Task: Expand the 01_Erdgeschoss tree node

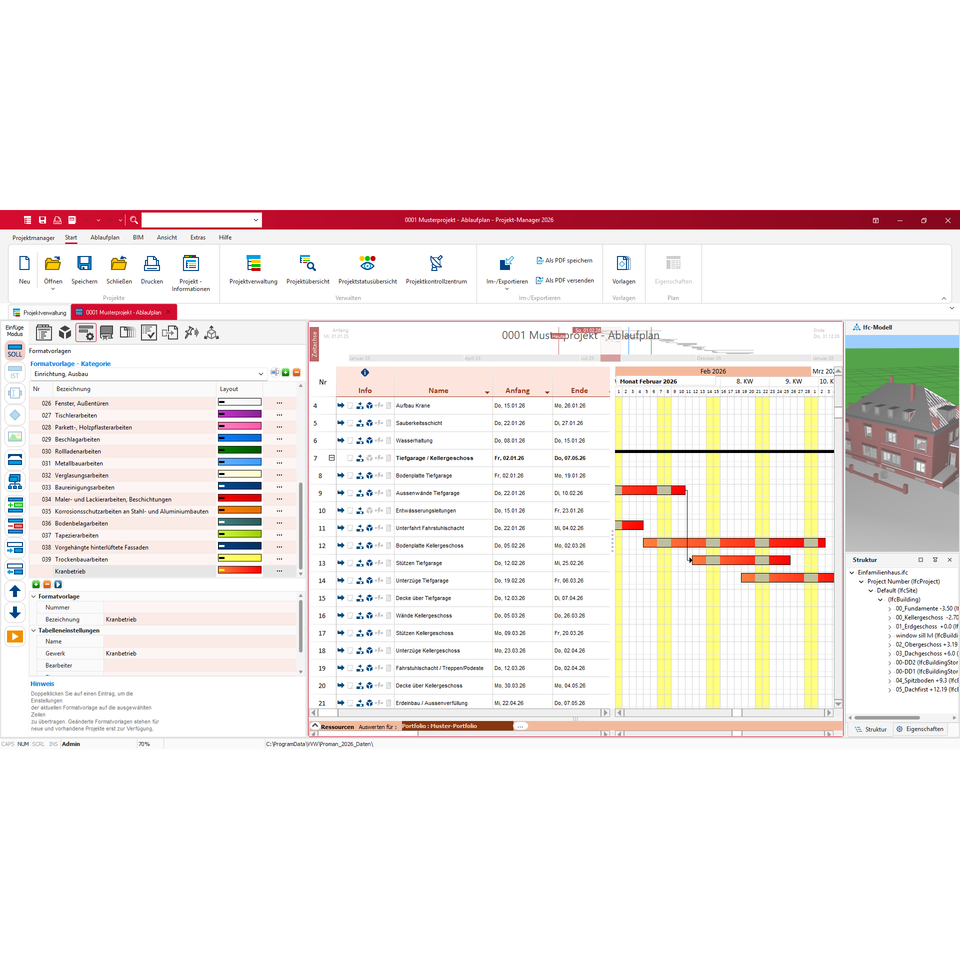Action: (890, 627)
